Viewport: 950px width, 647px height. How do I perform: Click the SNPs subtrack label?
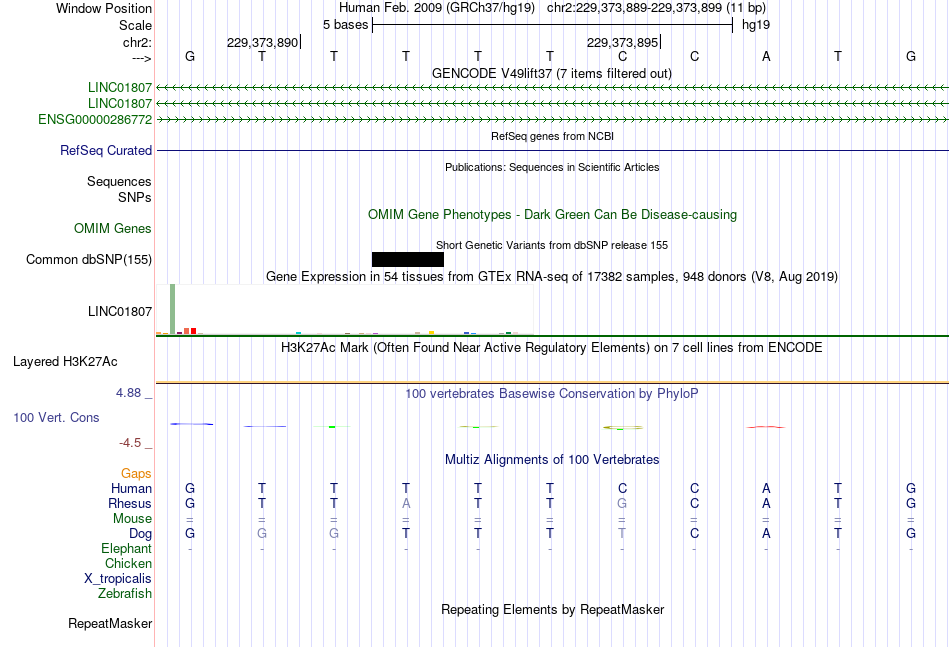tap(135, 197)
